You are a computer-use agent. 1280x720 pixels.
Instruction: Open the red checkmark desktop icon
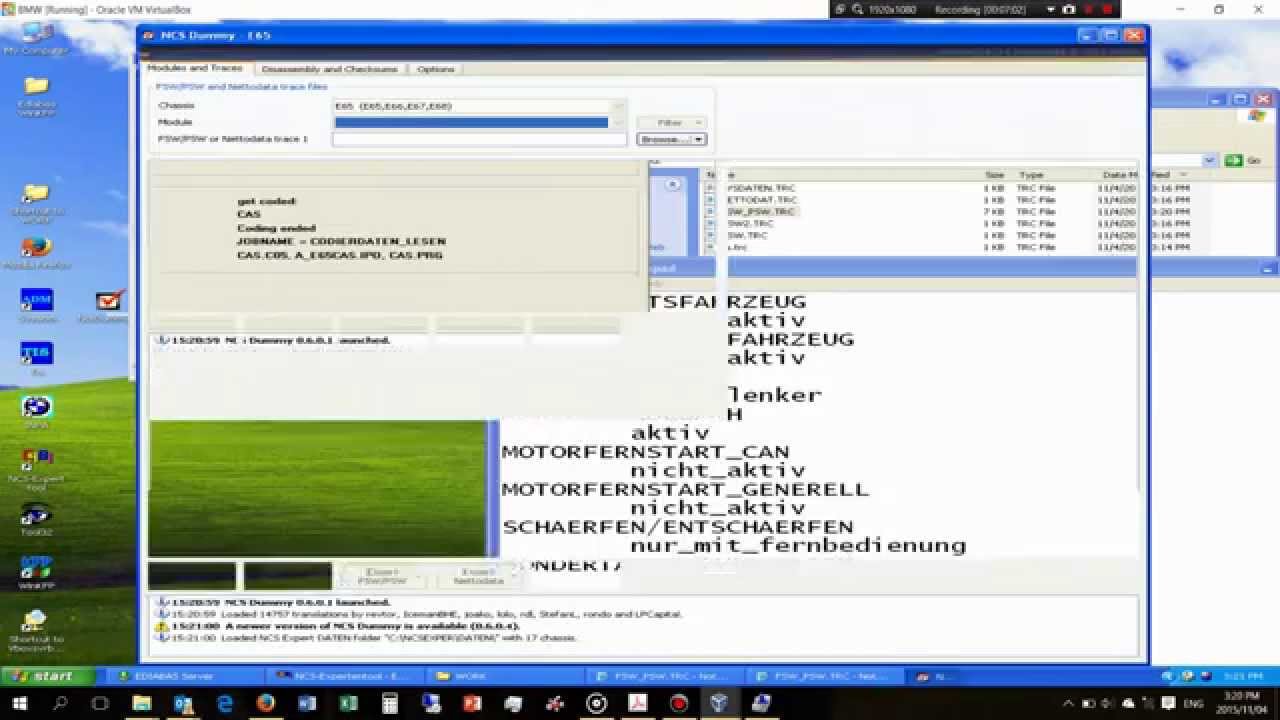coord(110,306)
